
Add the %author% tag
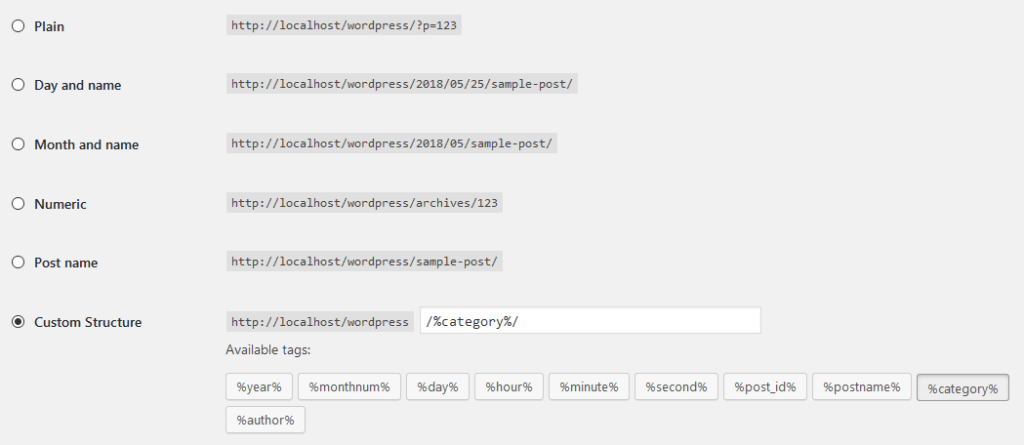coord(265,420)
